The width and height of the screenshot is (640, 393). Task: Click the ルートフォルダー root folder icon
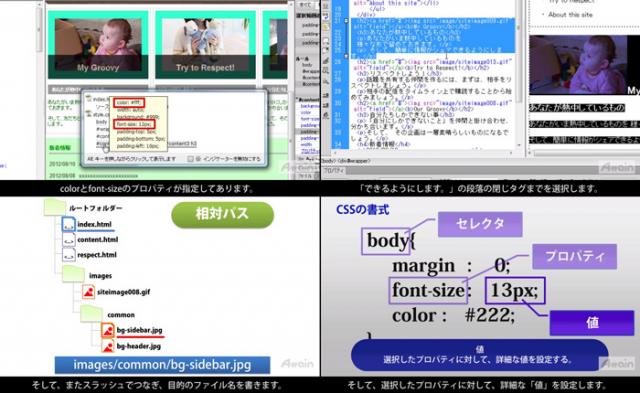click(55, 207)
